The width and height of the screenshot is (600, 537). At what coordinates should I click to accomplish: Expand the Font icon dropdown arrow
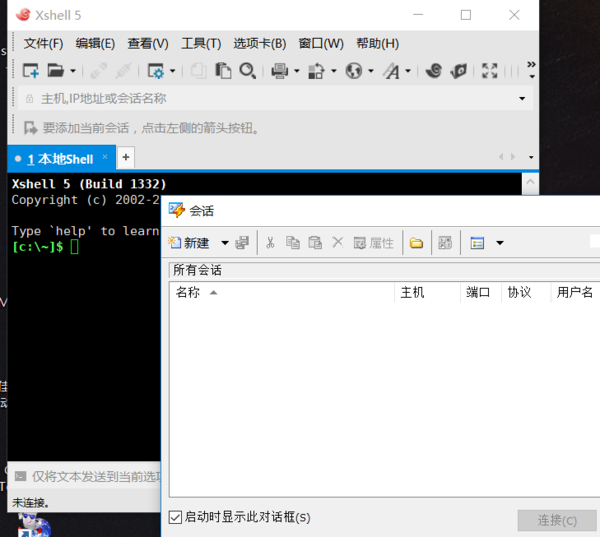tap(408, 71)
